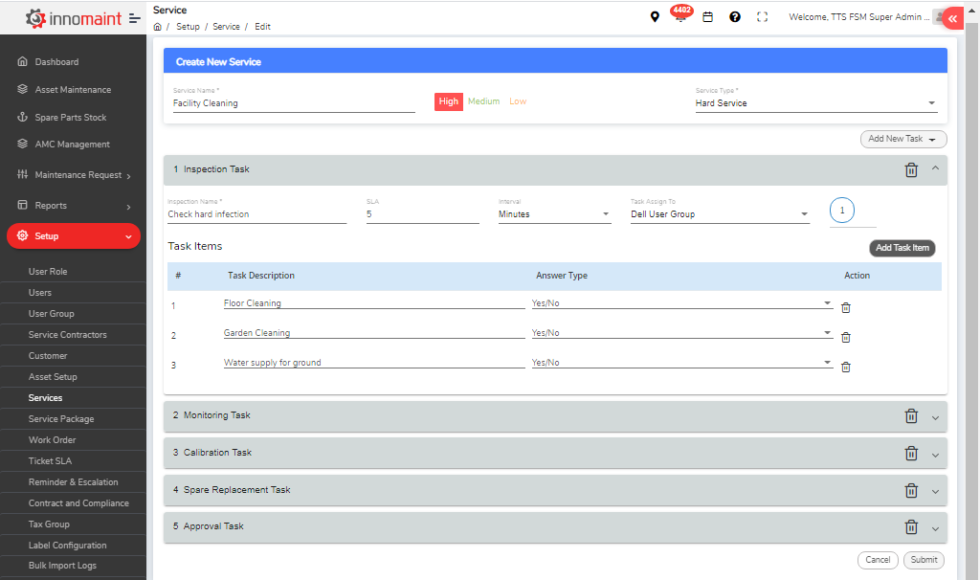Navigate to Services in the sidebar menu

(45, 397)
